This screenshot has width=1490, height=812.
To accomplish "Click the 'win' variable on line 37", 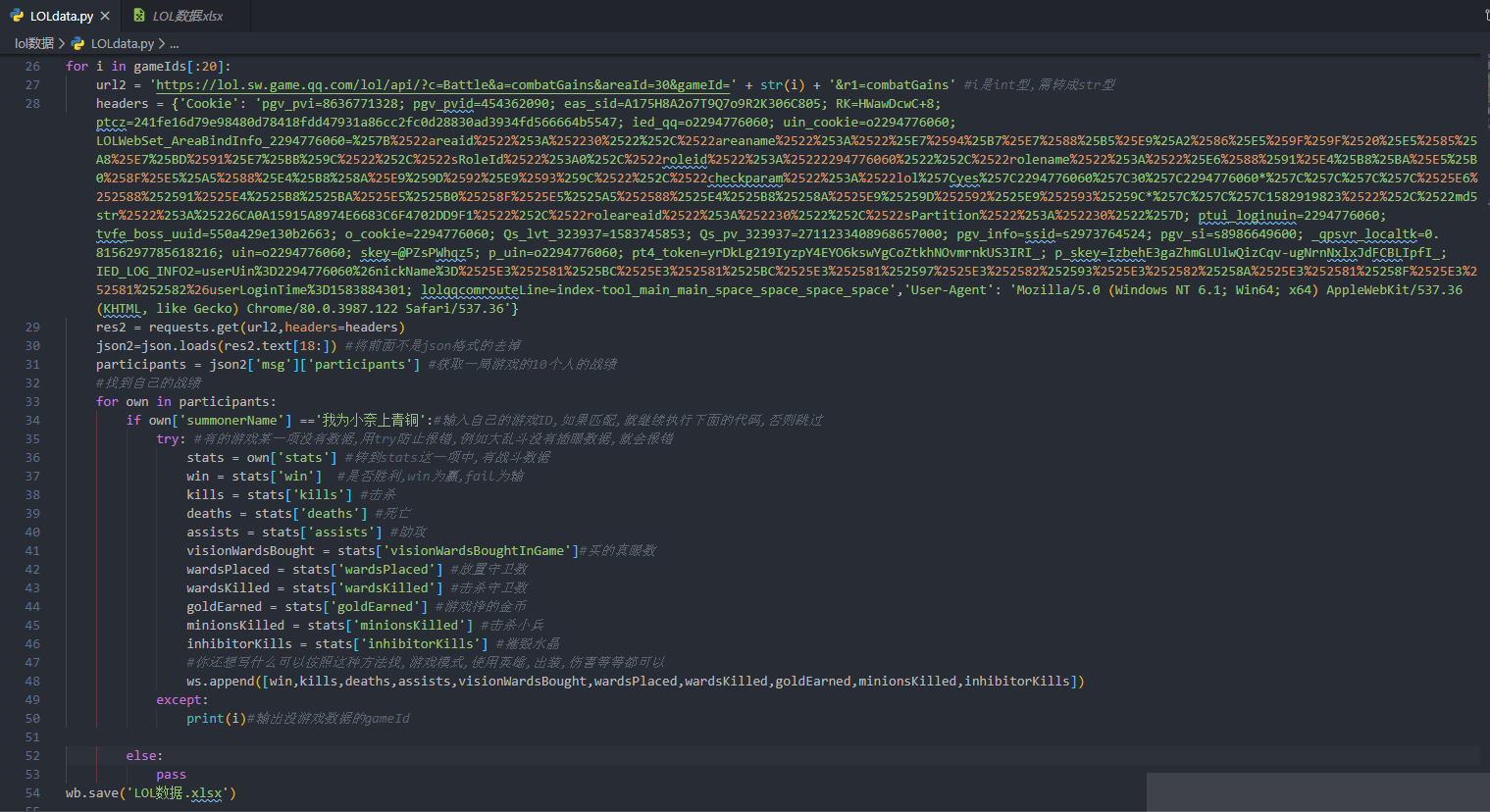I will tap(198, 476).
